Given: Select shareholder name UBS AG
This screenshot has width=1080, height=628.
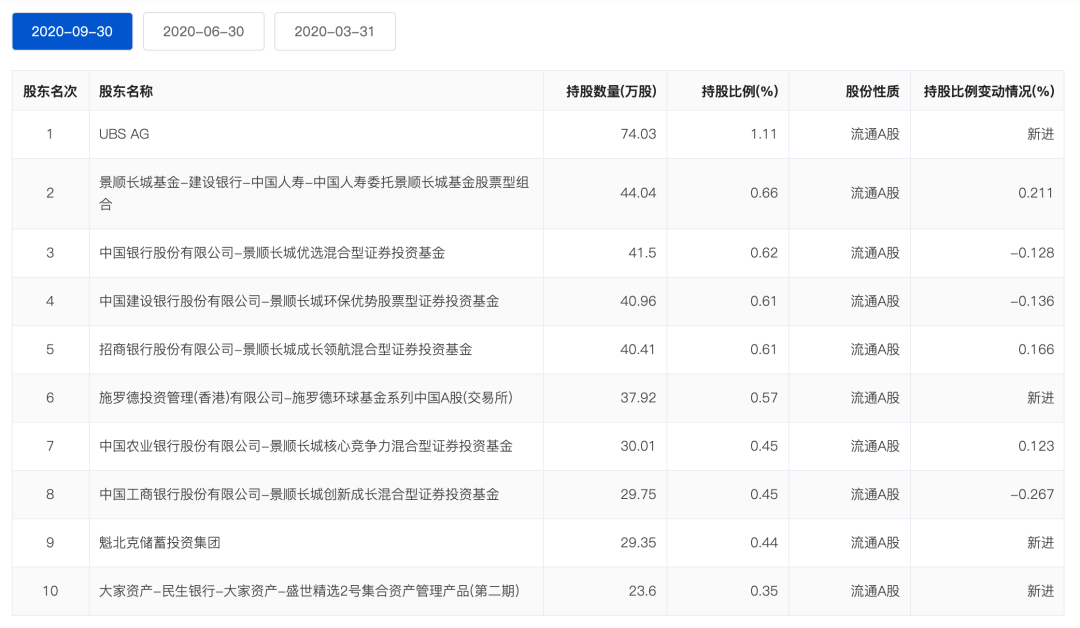Looking at the screenshot, I should pos(124,134).
